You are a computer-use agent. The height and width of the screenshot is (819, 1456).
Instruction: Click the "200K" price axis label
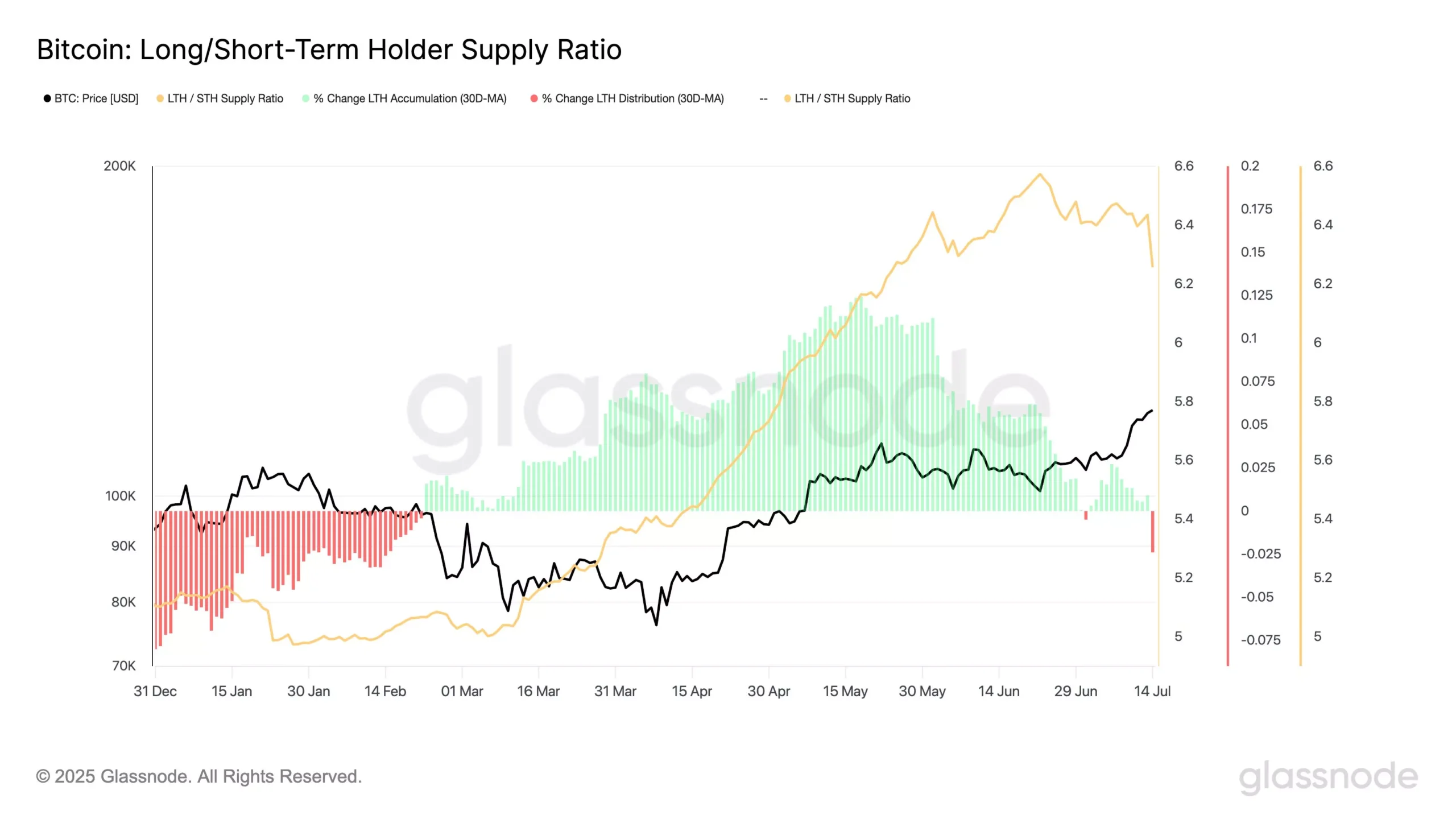(119, 166)
